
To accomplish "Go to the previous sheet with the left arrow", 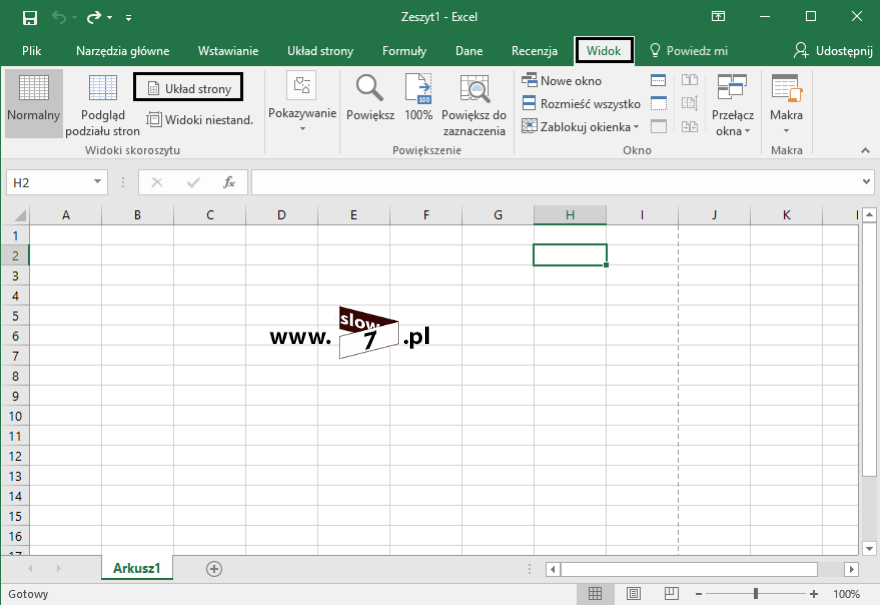I will point(30,569).
